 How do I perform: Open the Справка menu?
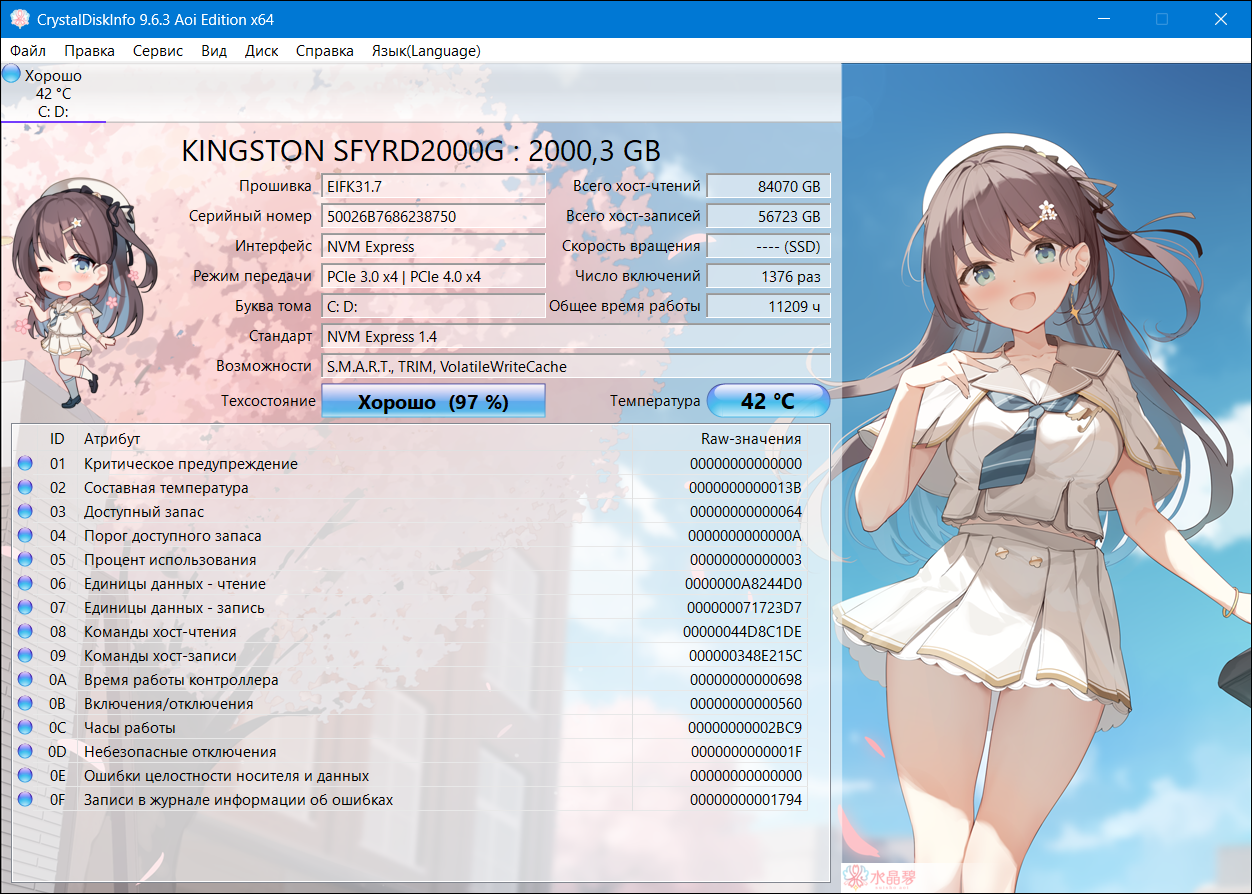(x=325, y=50)
